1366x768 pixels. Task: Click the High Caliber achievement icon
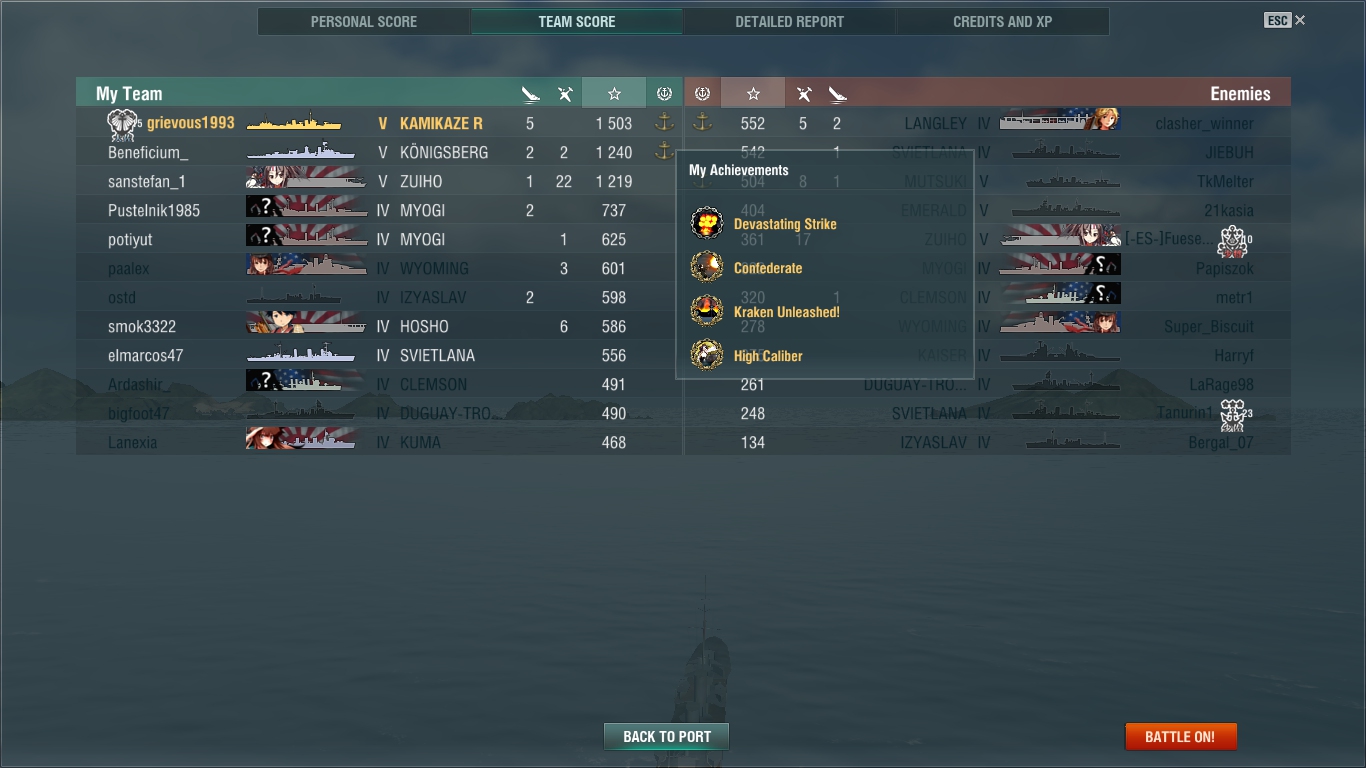707,356
